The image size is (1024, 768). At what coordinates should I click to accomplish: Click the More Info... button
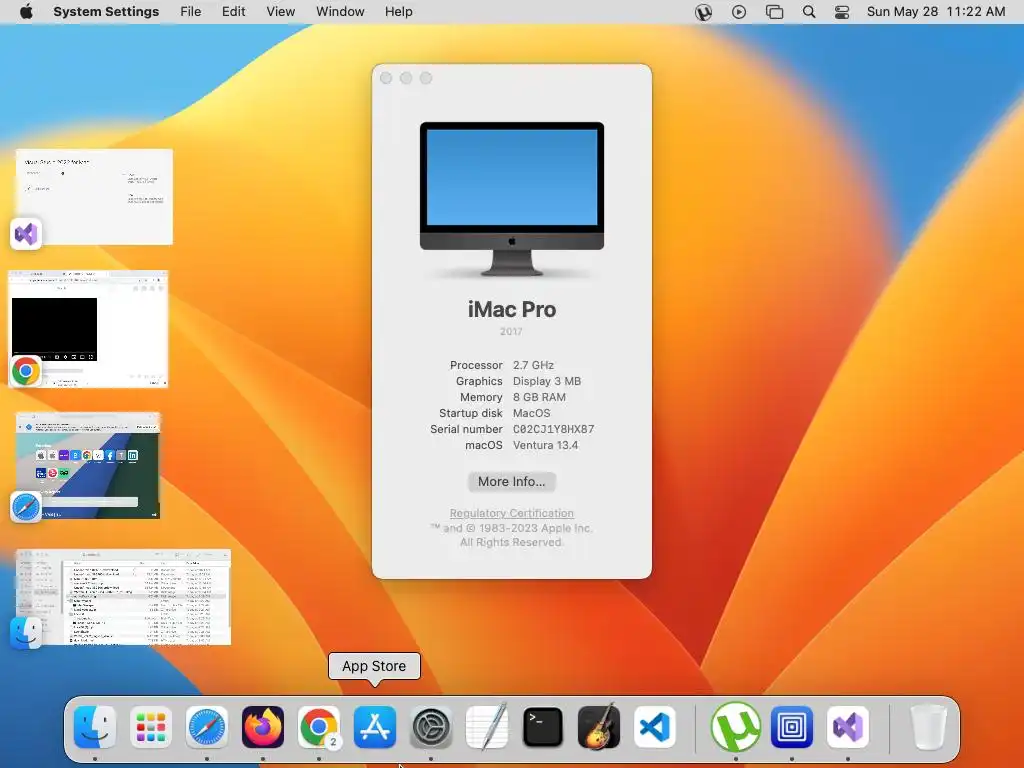coord(511,481)
